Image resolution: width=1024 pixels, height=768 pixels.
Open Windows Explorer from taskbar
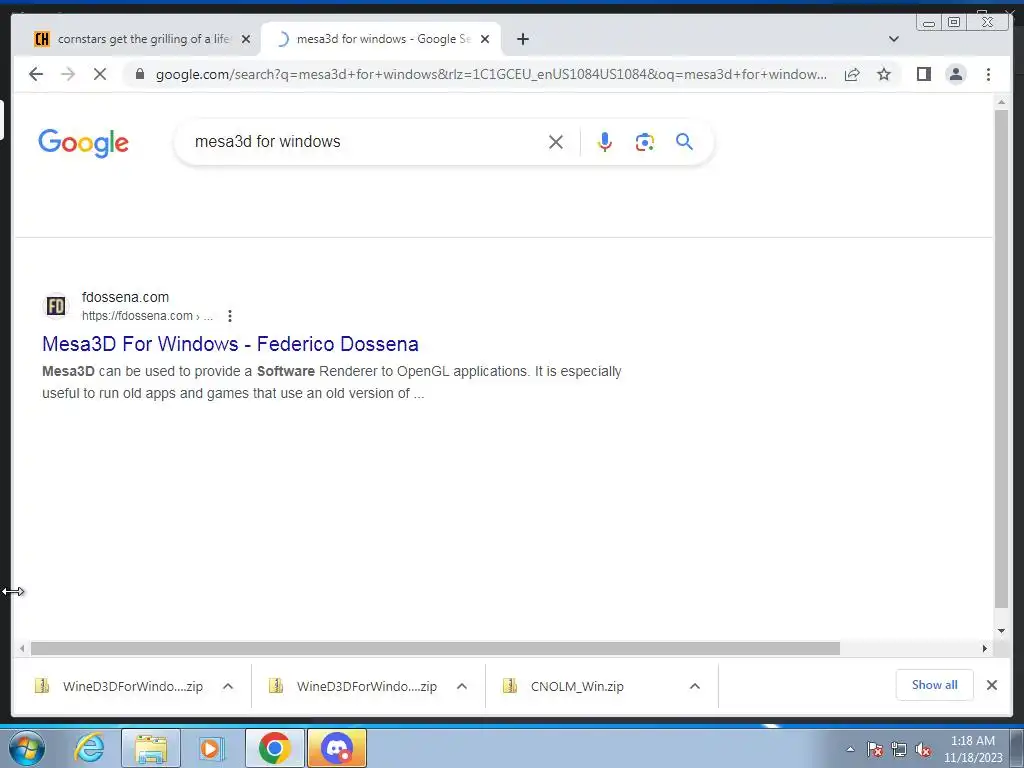(x=151, y=748)
